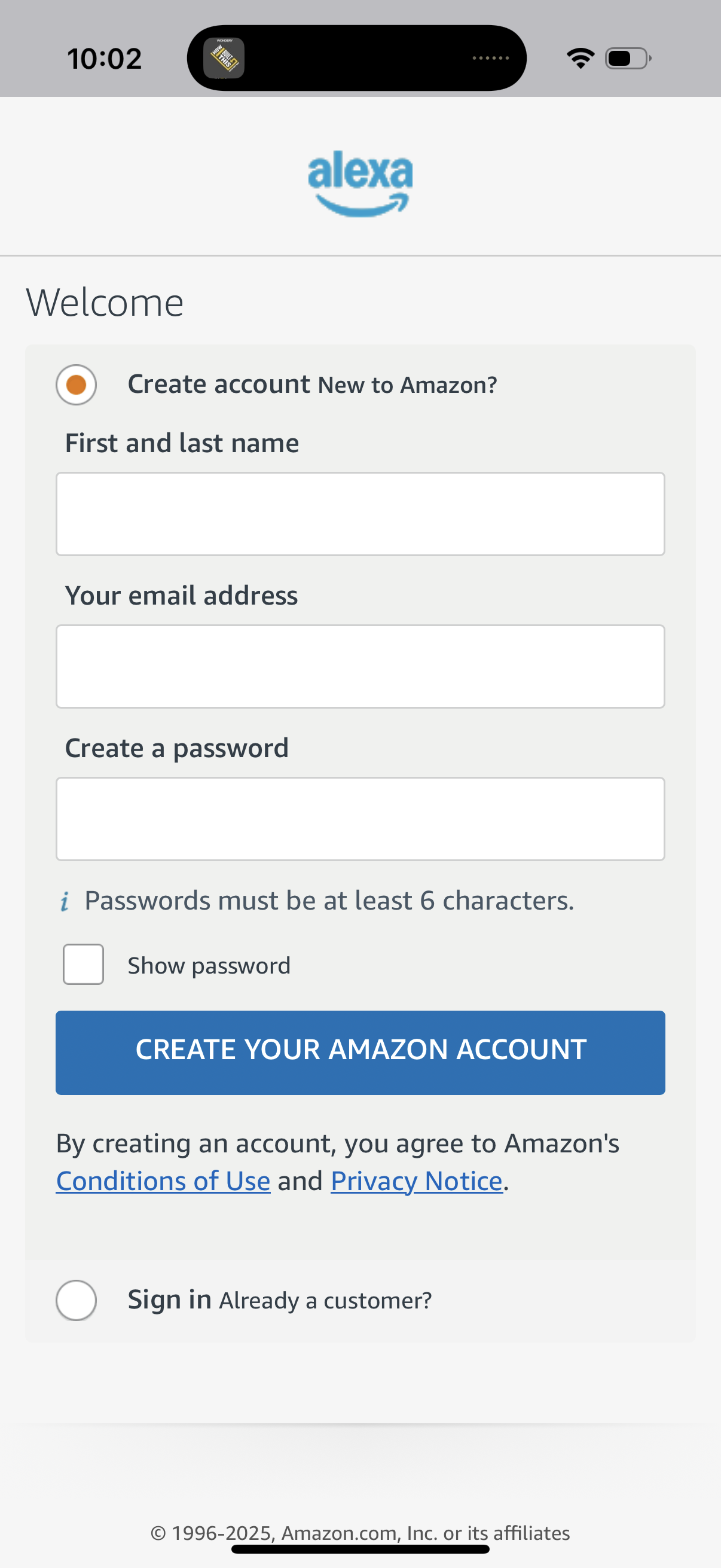Click the Create a password field
This screenshot has height=1568, width=721.
[360, 818]
